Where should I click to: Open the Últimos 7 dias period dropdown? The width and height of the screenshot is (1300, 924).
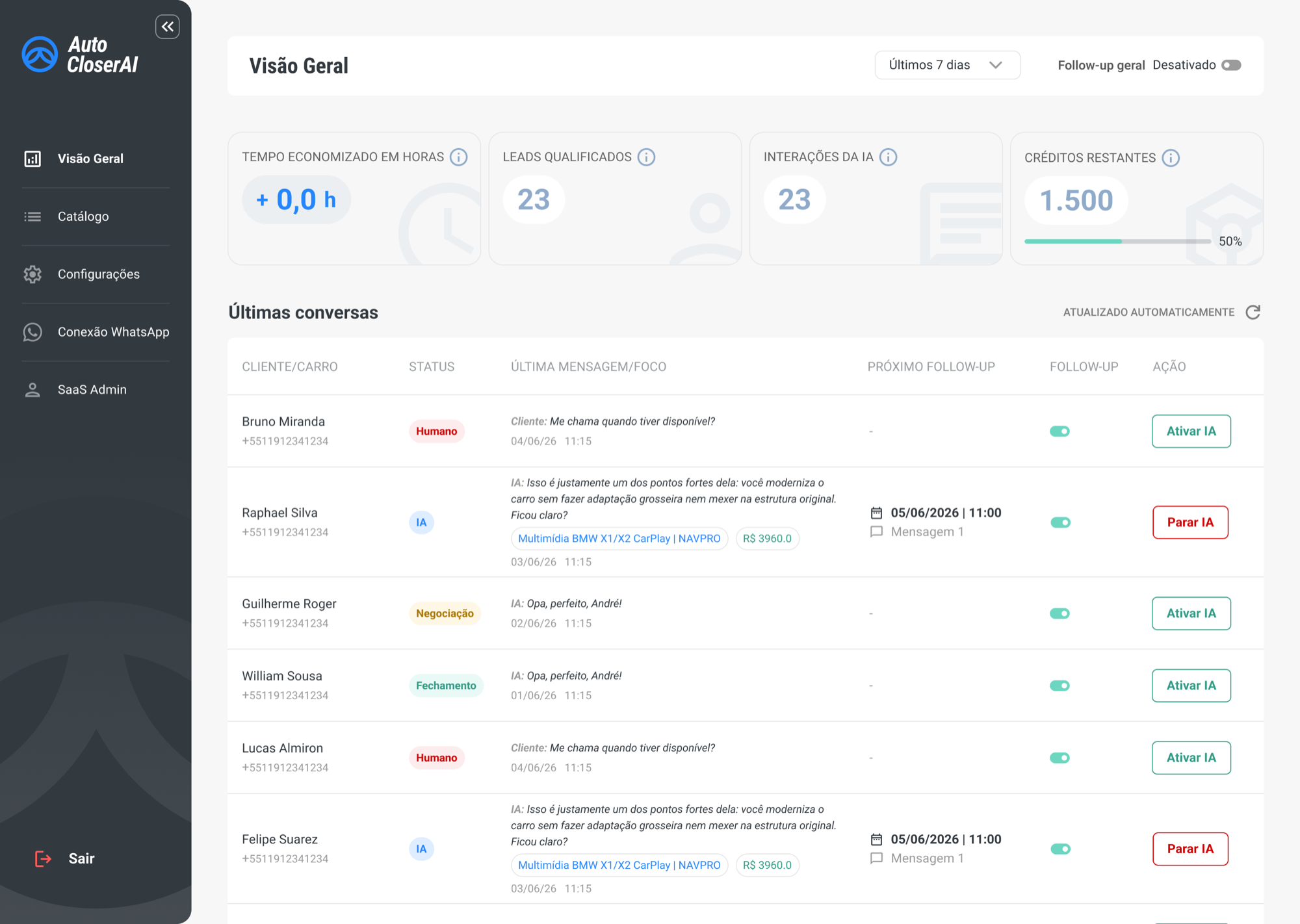tap(947, 65)
